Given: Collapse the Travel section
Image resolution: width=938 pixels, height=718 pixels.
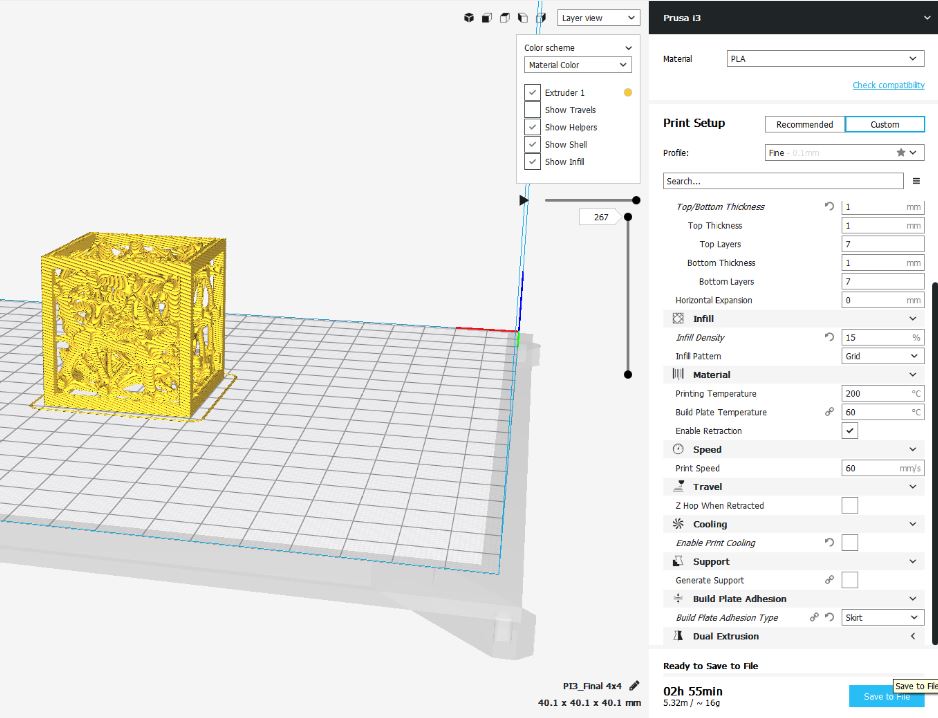Looking at the screenshot, I should coord(913,486).
